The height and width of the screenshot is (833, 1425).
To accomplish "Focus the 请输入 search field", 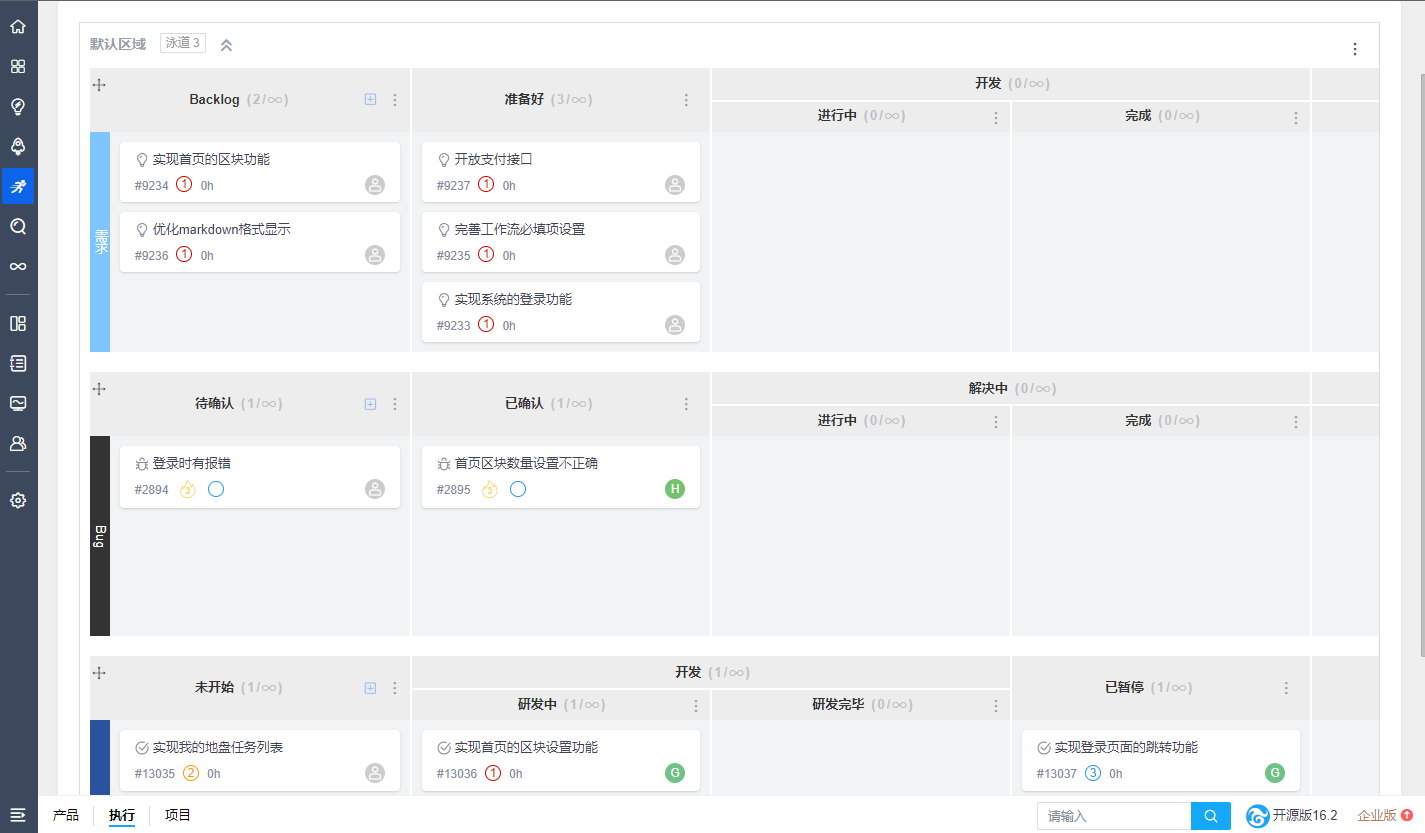I will [x=1114, y=816].
